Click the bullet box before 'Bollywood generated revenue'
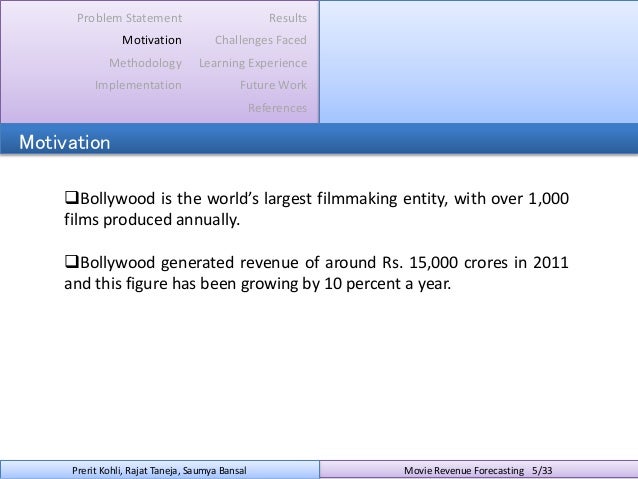638x479 pixels. pyautogui.click(x=71, y=261)
